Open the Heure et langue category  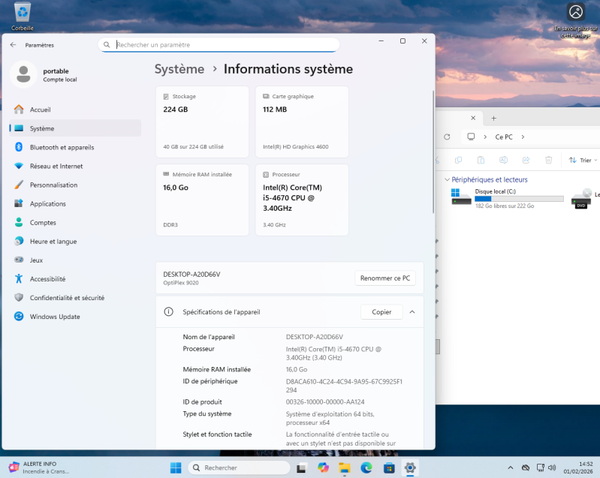point(53,241)
